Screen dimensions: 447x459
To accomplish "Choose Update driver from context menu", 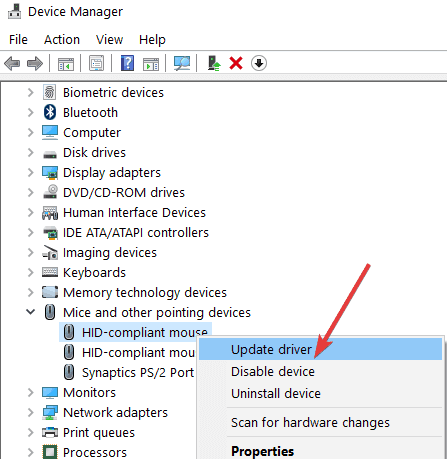I will click(320, 349).
